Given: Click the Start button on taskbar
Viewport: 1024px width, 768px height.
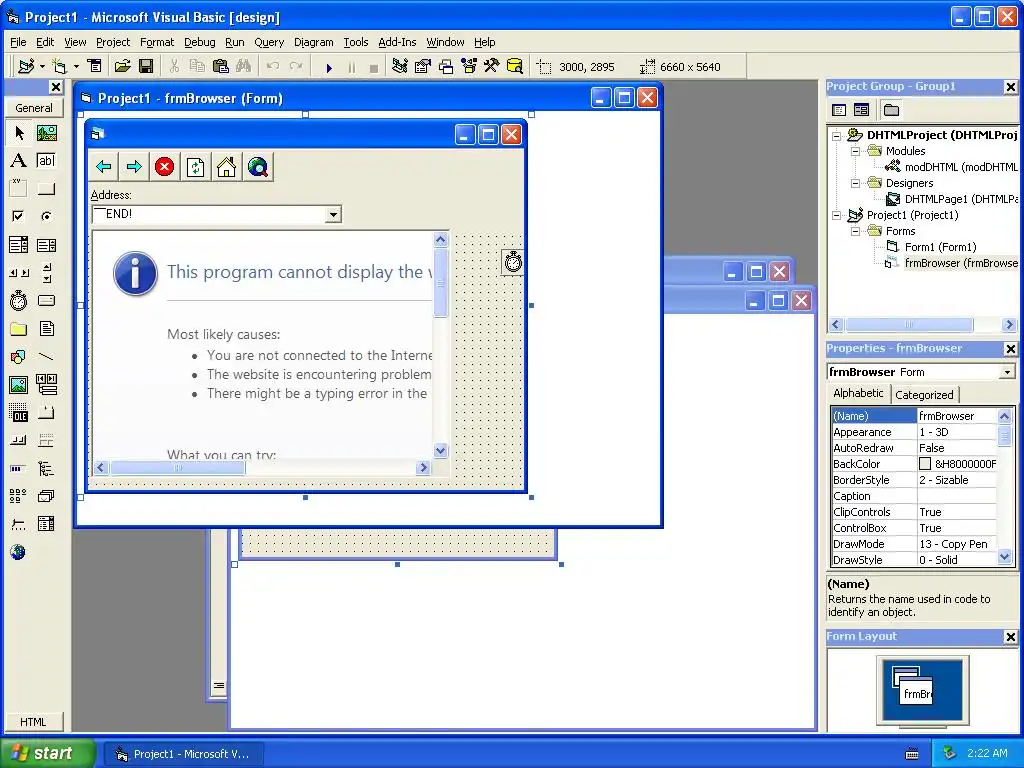Looking at the screenshot, I should pos(47,753).
